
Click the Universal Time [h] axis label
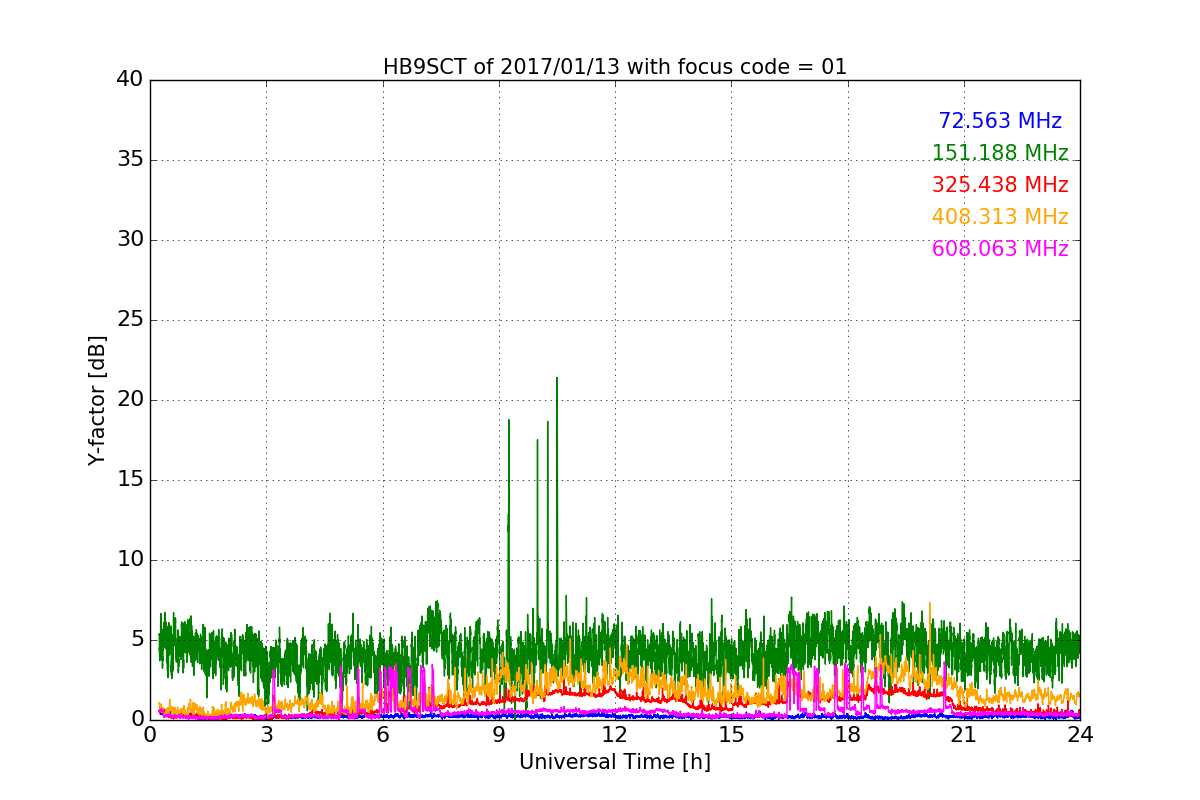click(615, 762)
